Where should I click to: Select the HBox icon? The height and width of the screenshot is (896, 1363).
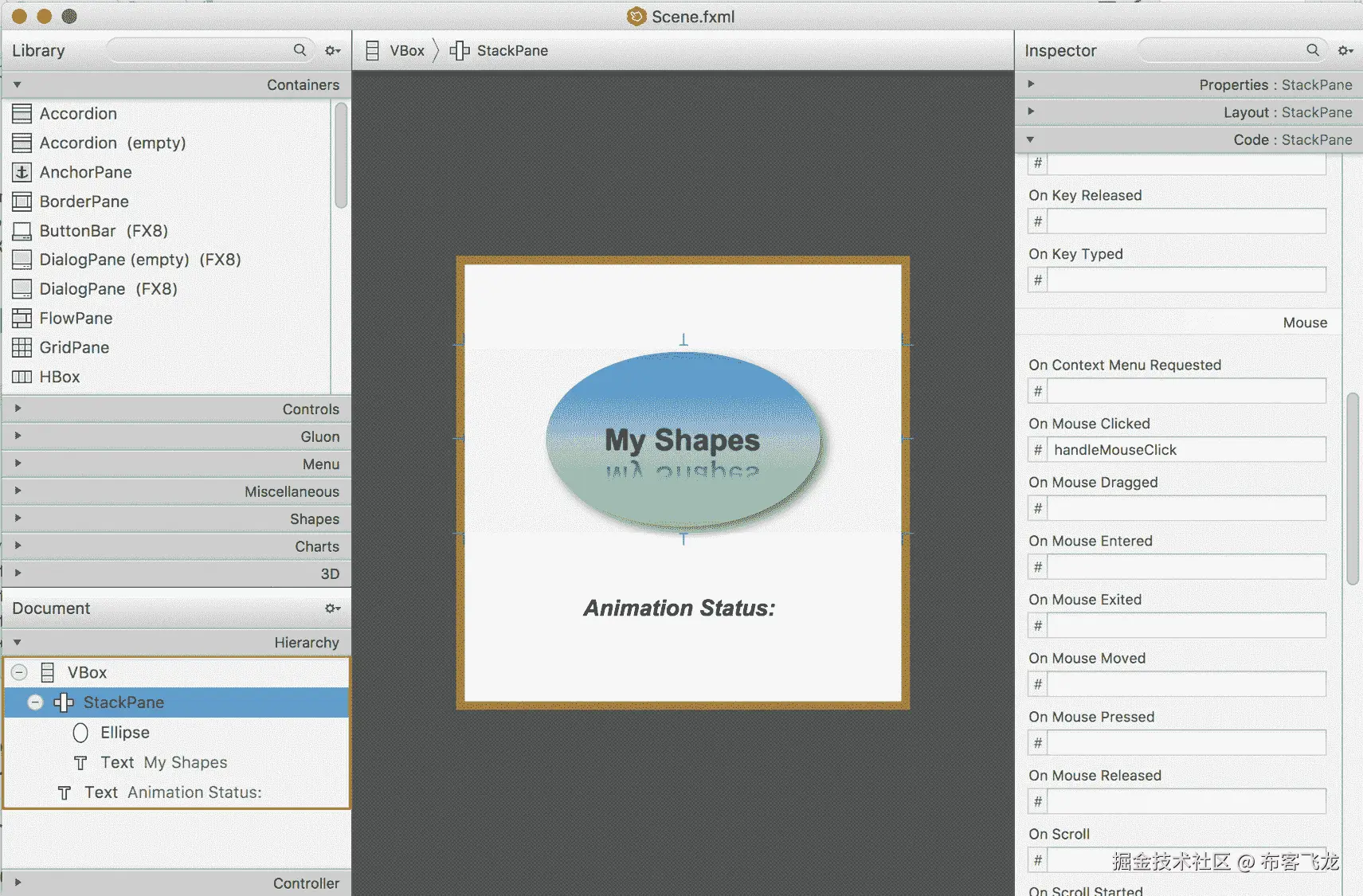point(22,377)
